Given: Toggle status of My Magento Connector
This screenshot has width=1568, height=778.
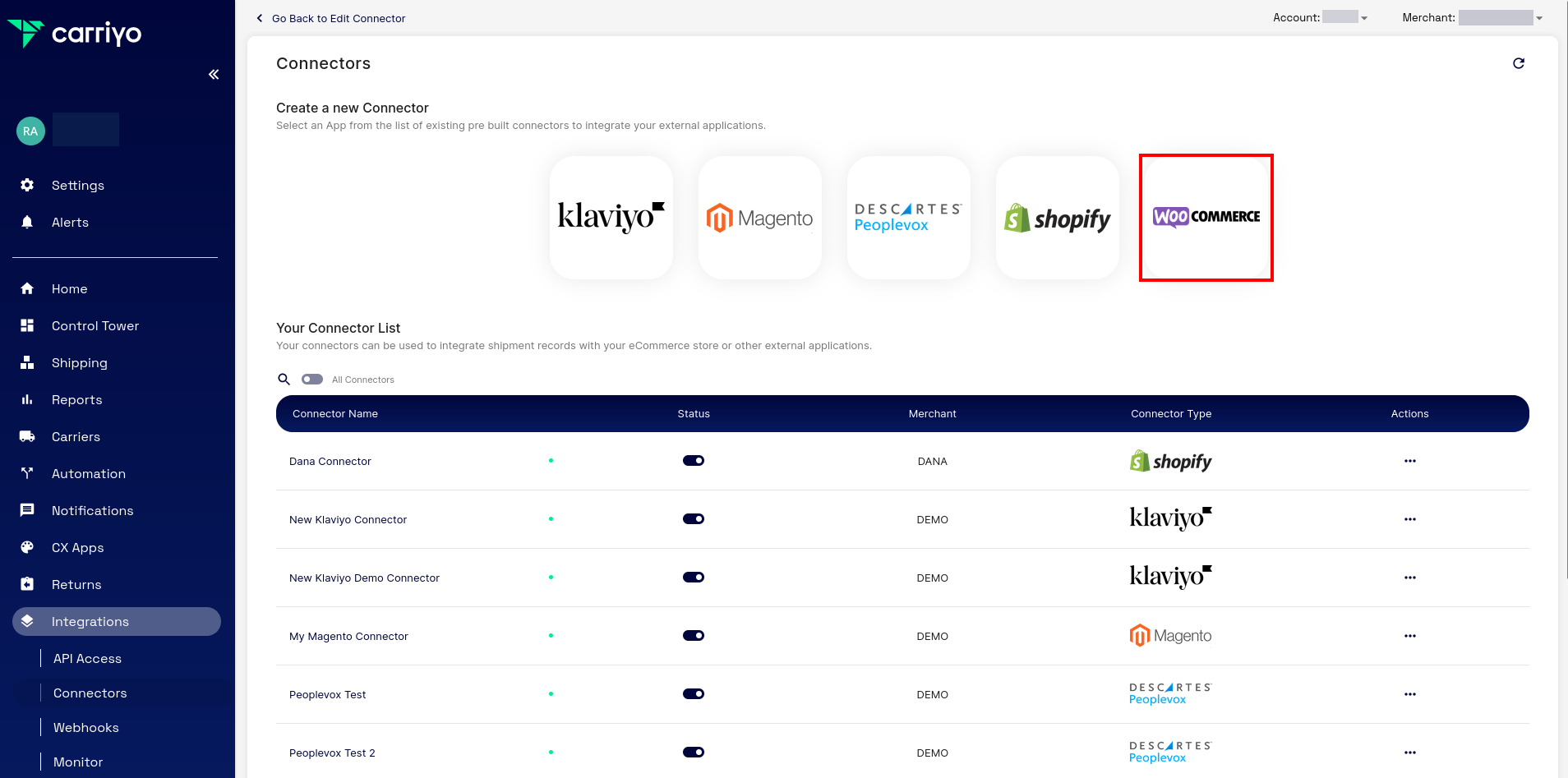Looking at the screenshot, I should point(694,636).
